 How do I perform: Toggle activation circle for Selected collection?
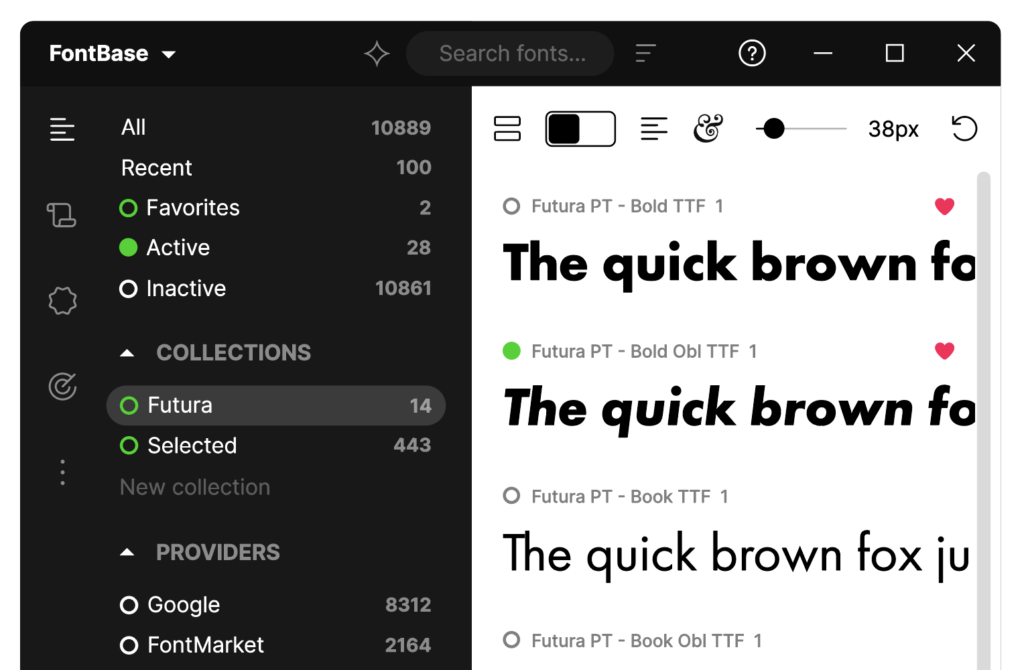129,446
